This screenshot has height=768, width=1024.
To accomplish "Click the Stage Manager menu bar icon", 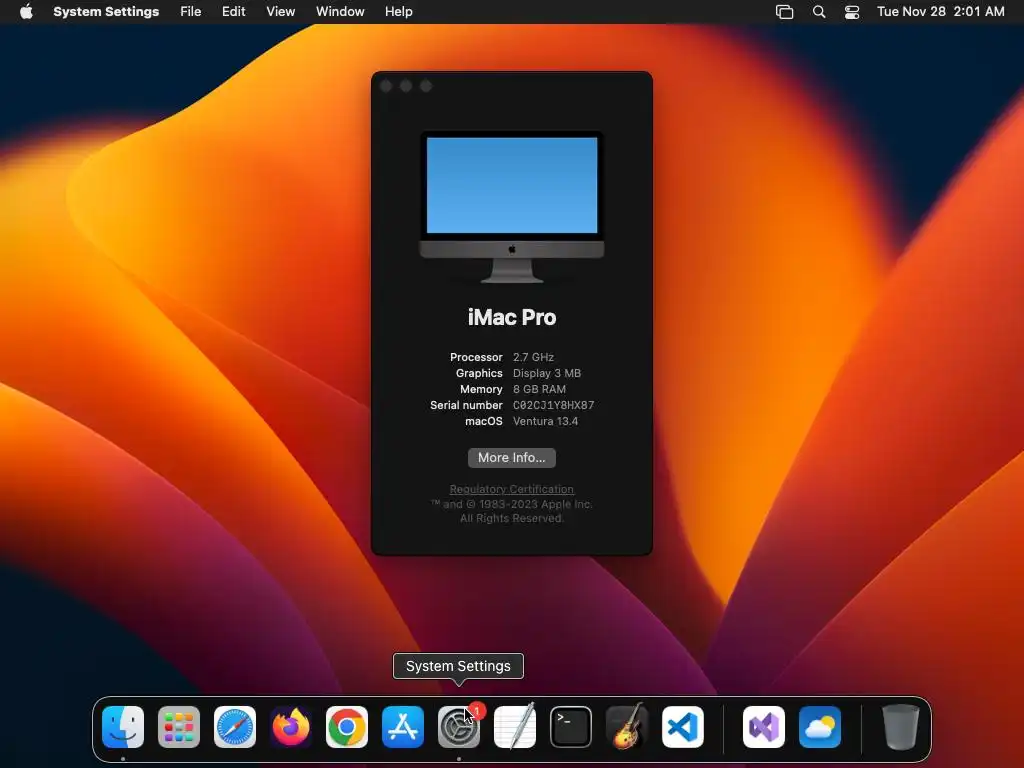I will (784, 12).
